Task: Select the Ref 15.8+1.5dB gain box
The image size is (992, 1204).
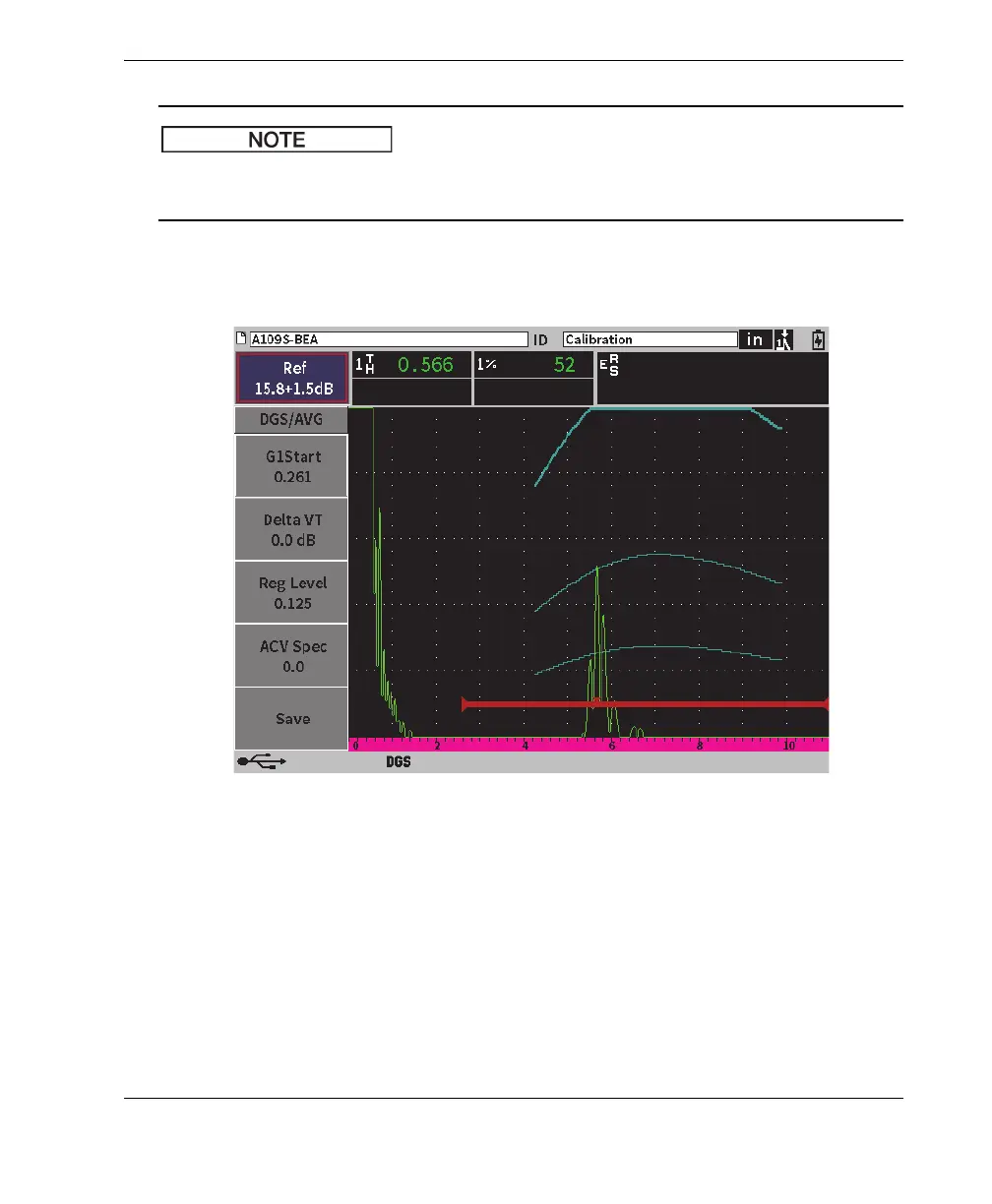Action: [x=292, y=379]
